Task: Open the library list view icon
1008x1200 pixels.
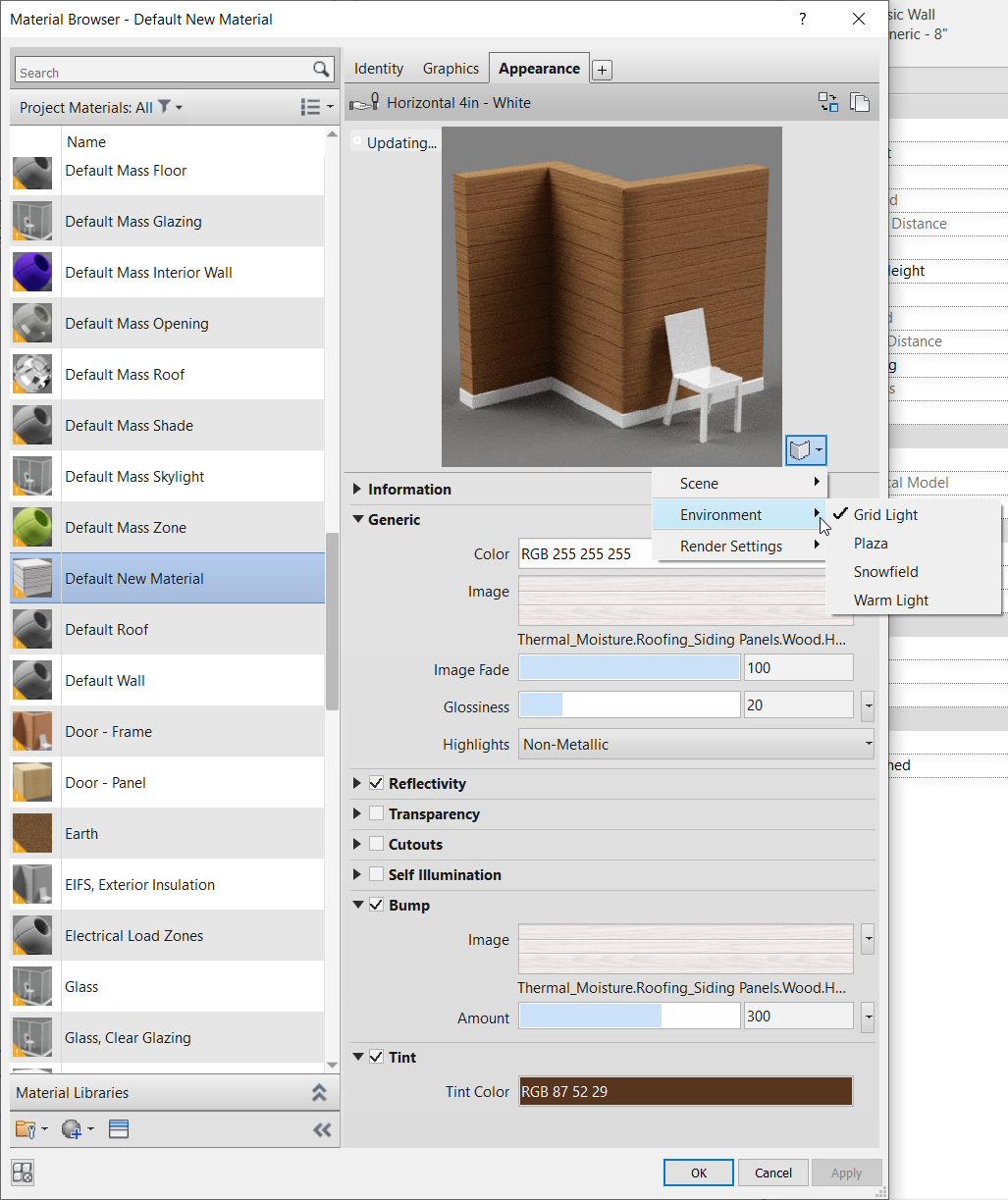Action: point(118,1128)
